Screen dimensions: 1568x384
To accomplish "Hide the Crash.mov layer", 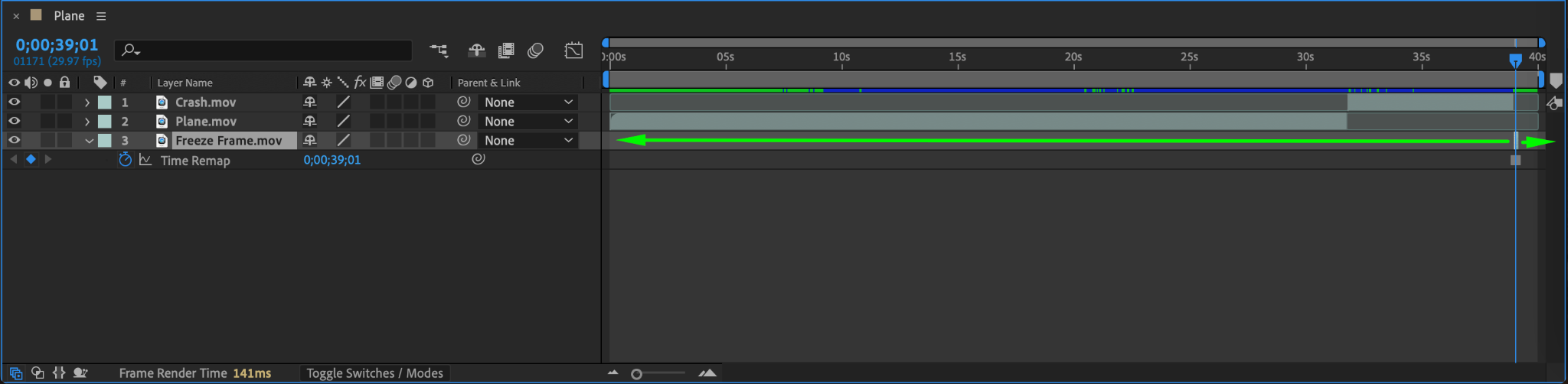I will 14,102.
